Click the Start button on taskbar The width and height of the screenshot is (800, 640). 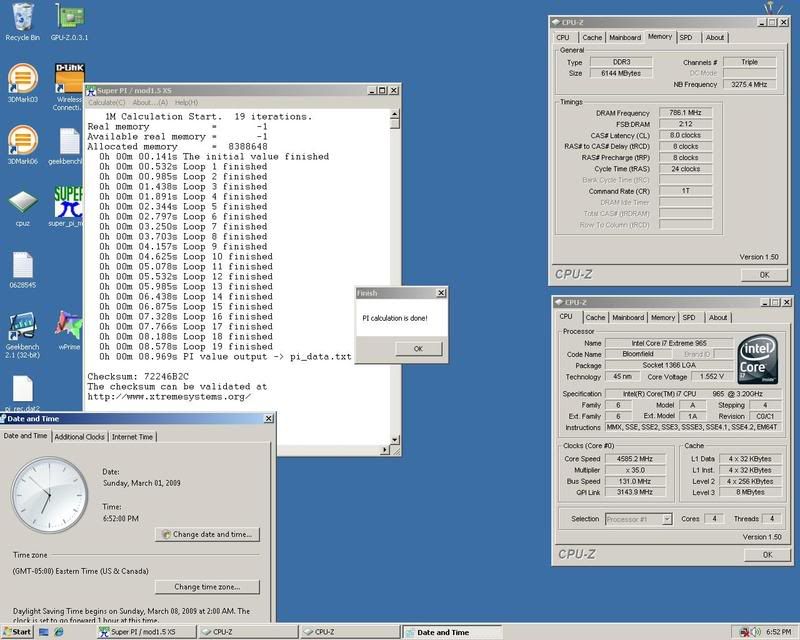17,632
